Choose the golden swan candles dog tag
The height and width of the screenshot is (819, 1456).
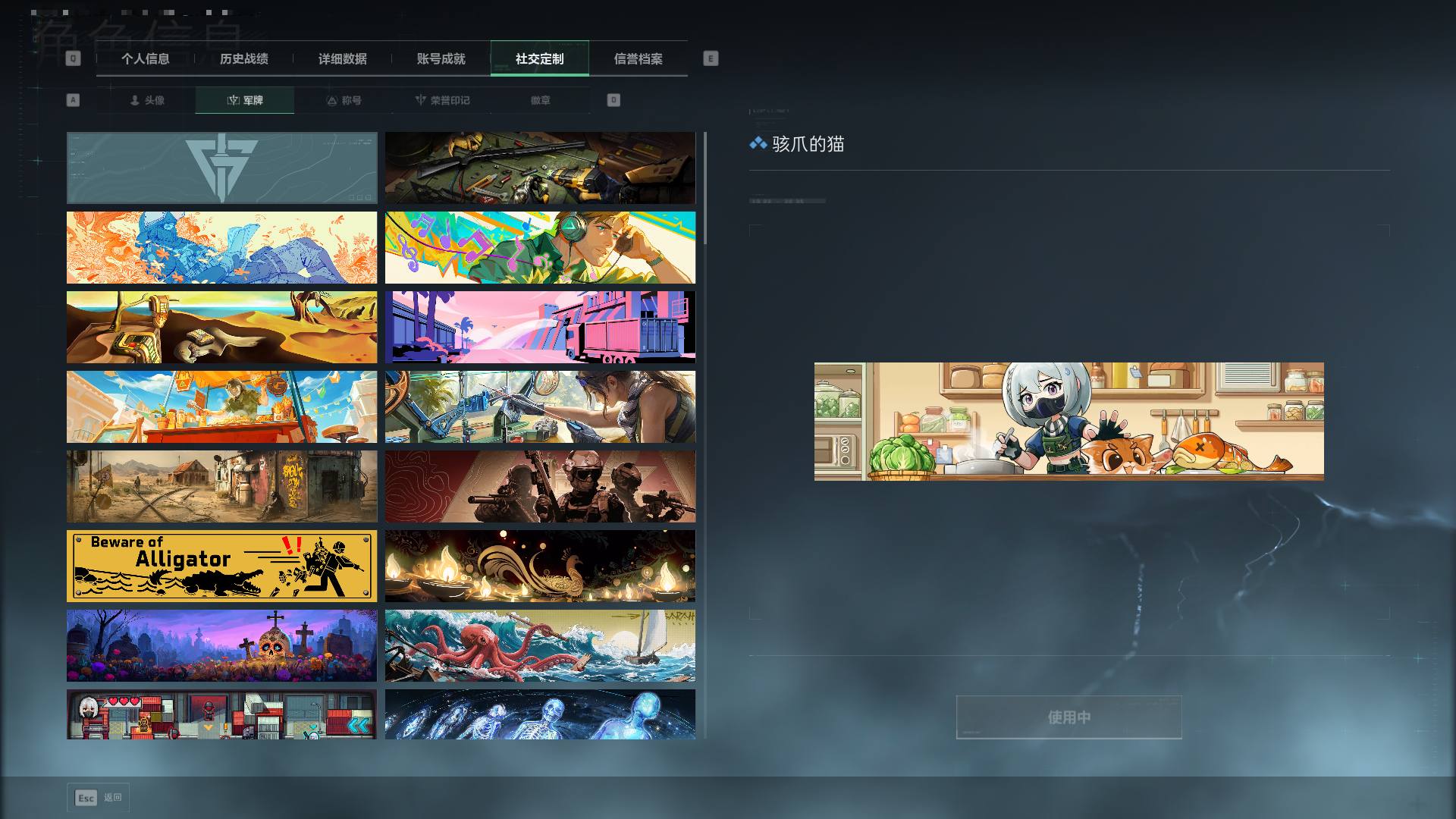click(x=540, y=566)
